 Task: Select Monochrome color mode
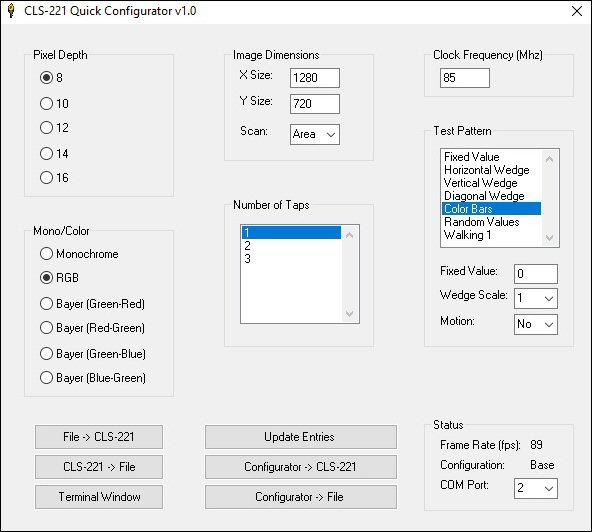[46, 254]
